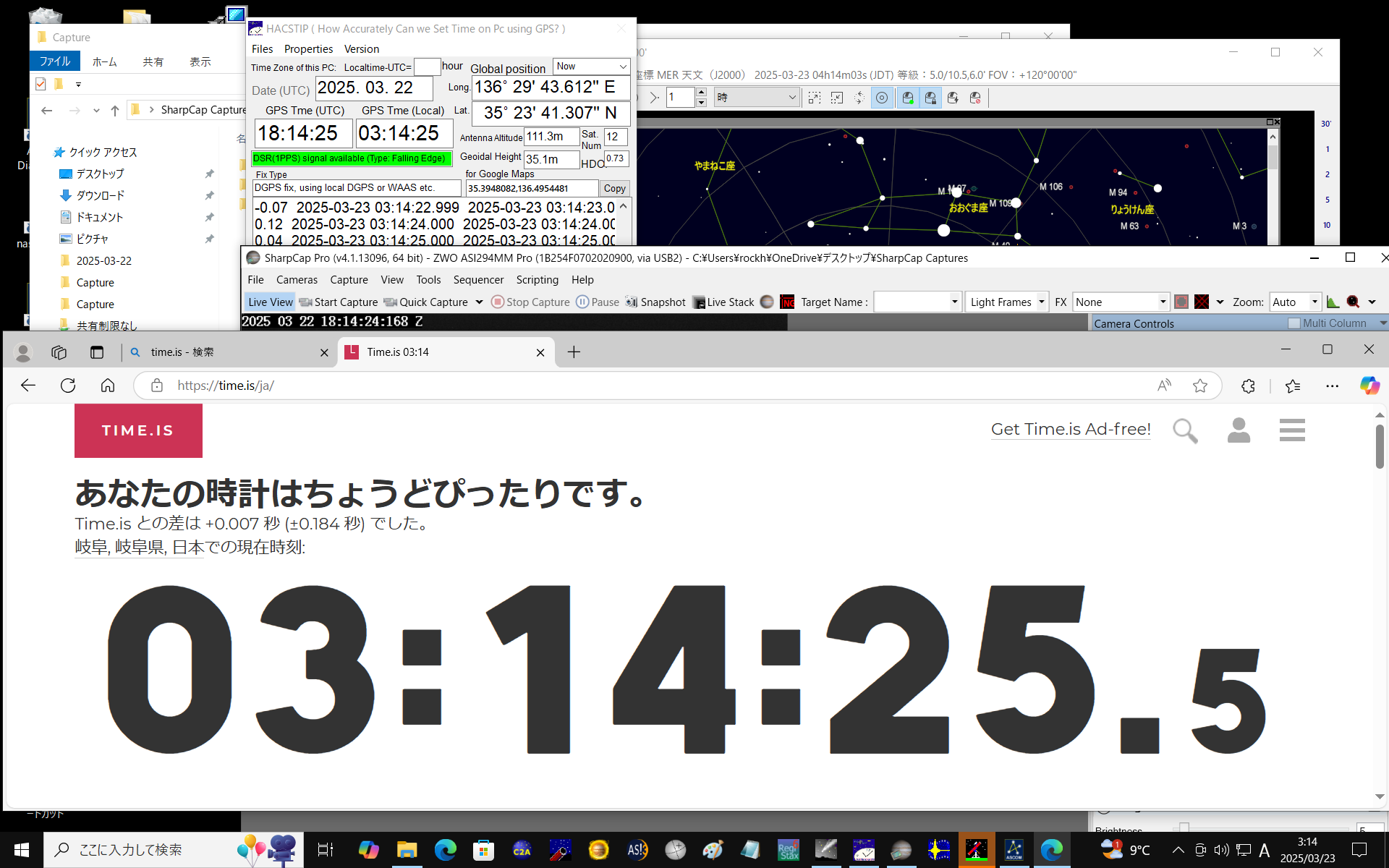Click the telescope stop icon in planetarium toolbar
The height and width of the screenshot is (868, 1389).
(975, 98)
